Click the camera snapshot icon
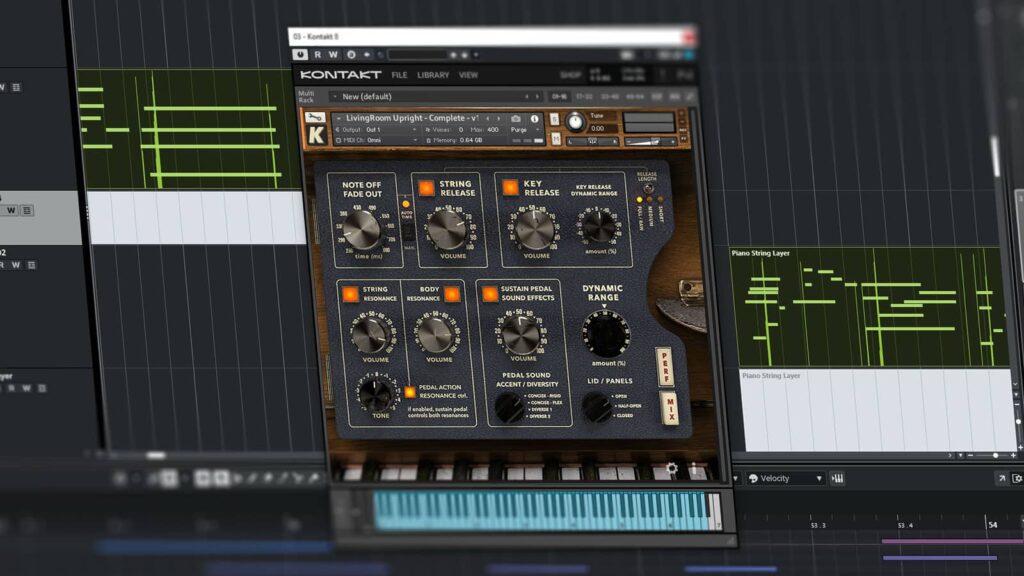 (x=516, y=118)
